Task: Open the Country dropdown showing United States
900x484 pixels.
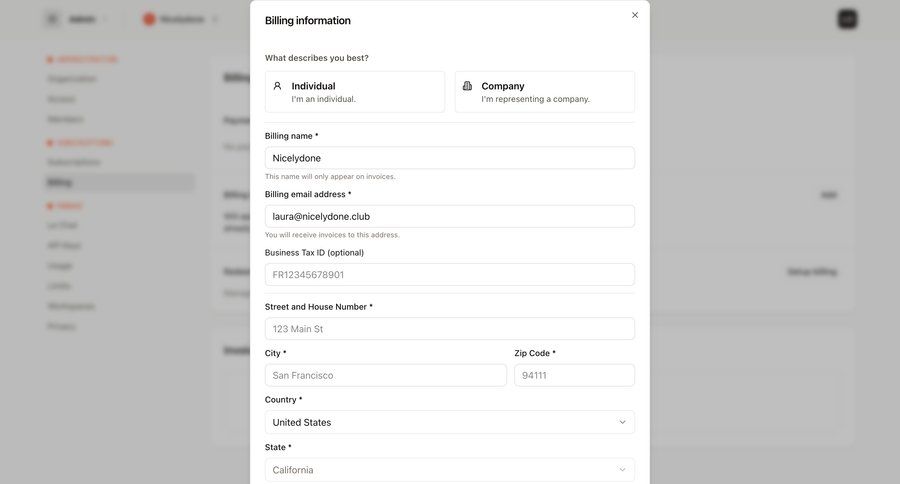Action: click(449, 422)
